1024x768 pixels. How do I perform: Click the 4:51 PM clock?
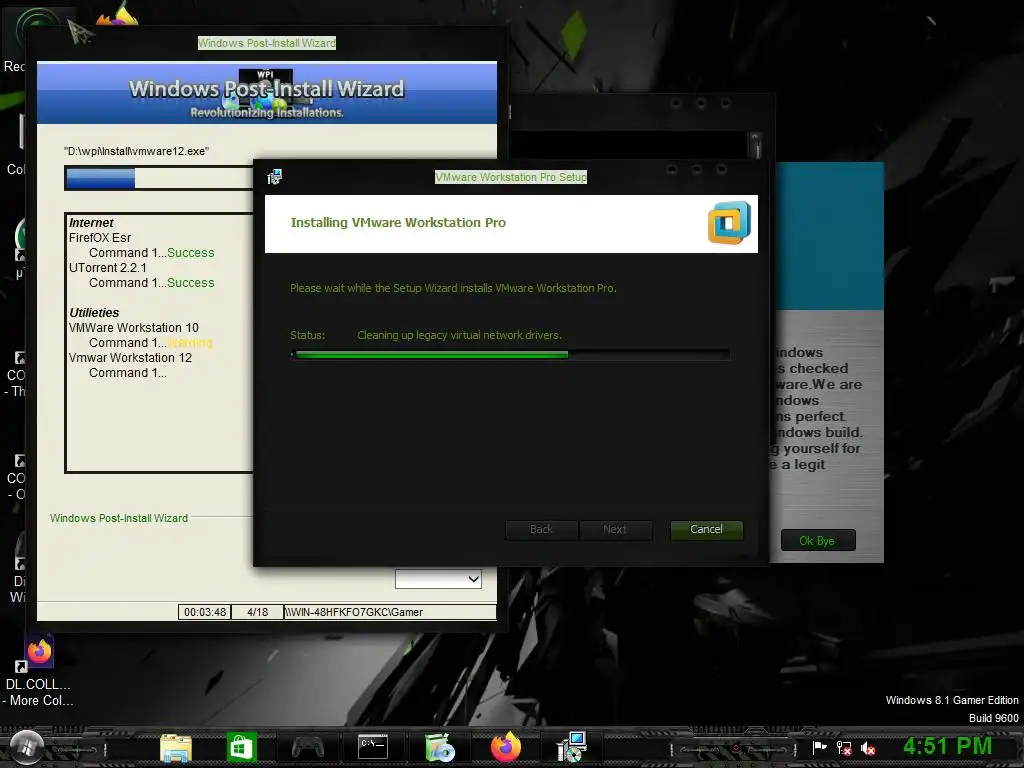[x=948, y=746]
